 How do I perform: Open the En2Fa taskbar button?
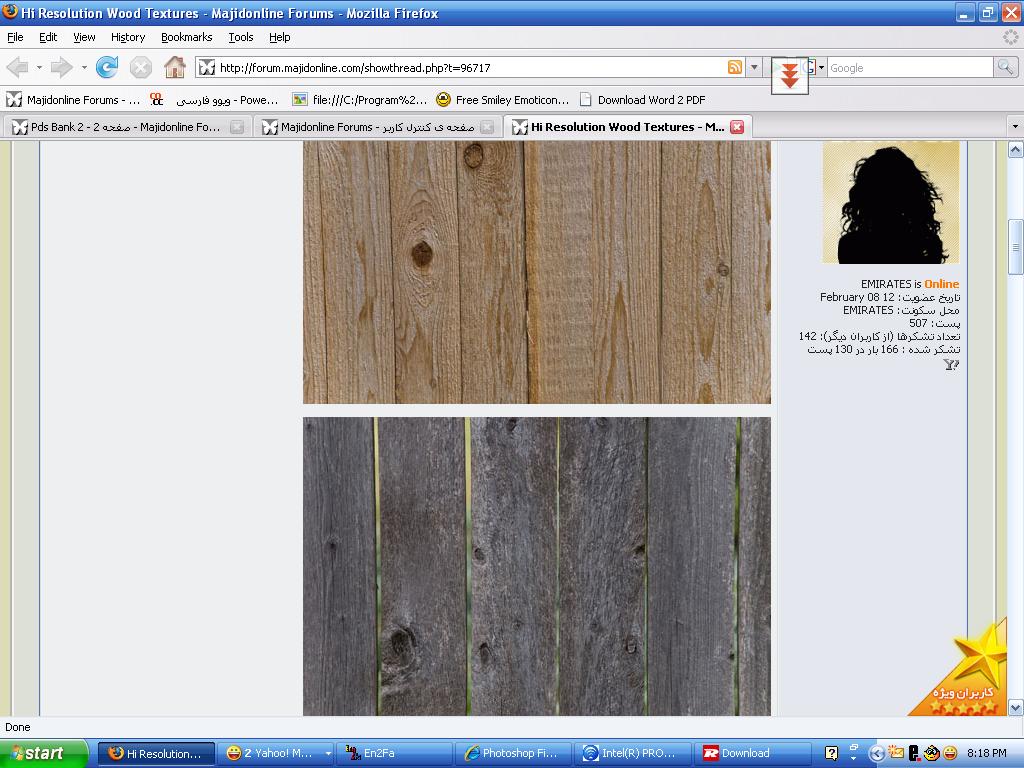pyautogui.click(x=392, y=753)
